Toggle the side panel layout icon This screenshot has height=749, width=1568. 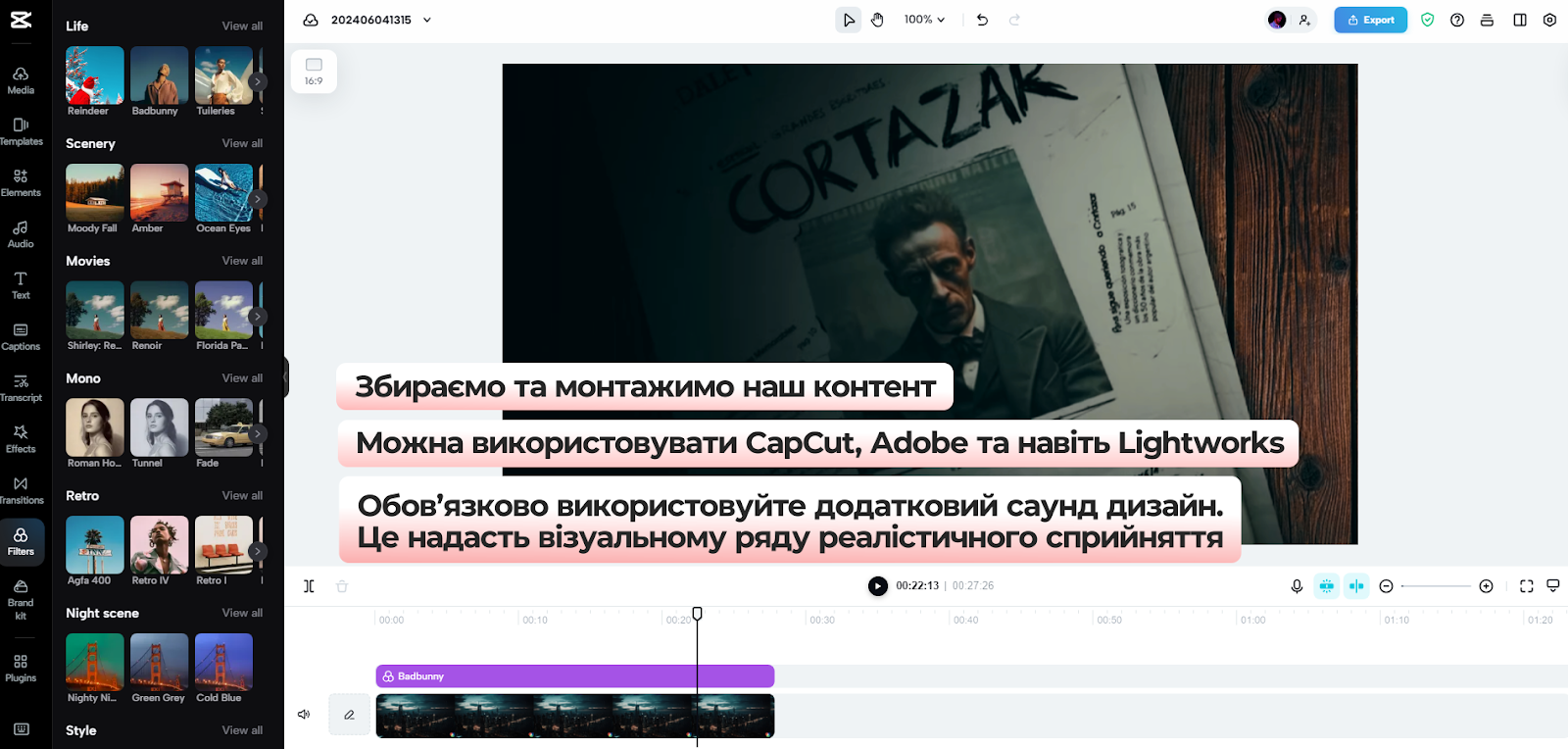(x=1520, y=20)
